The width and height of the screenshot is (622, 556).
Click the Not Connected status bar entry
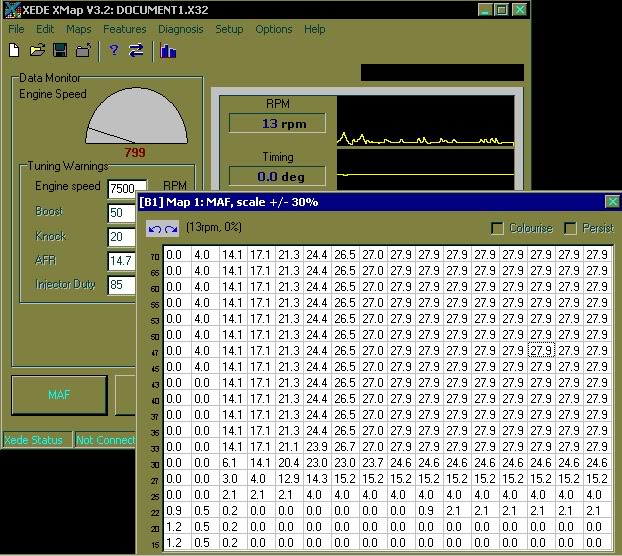pos(106,440)
